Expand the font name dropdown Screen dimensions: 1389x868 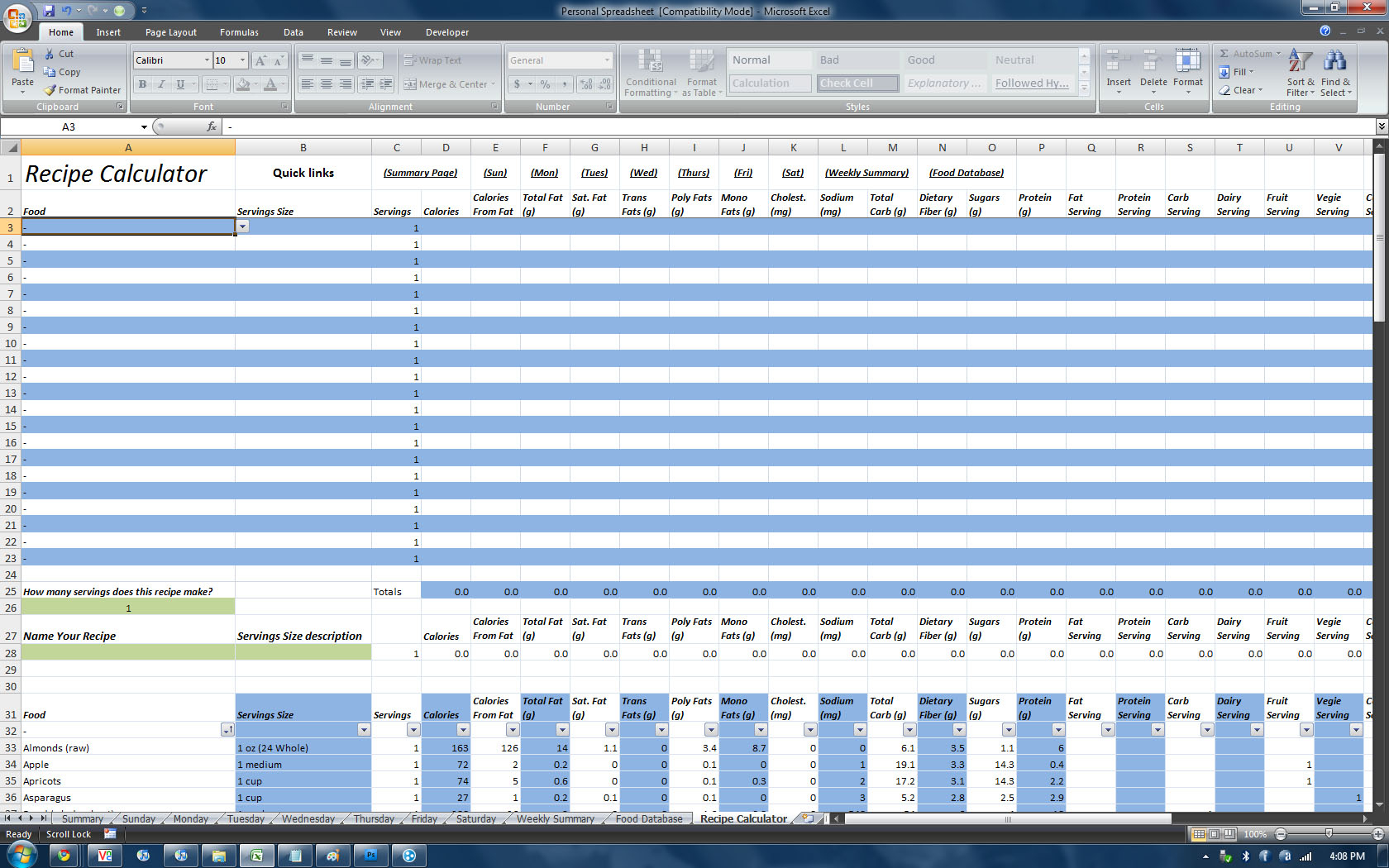coord(207,60)
